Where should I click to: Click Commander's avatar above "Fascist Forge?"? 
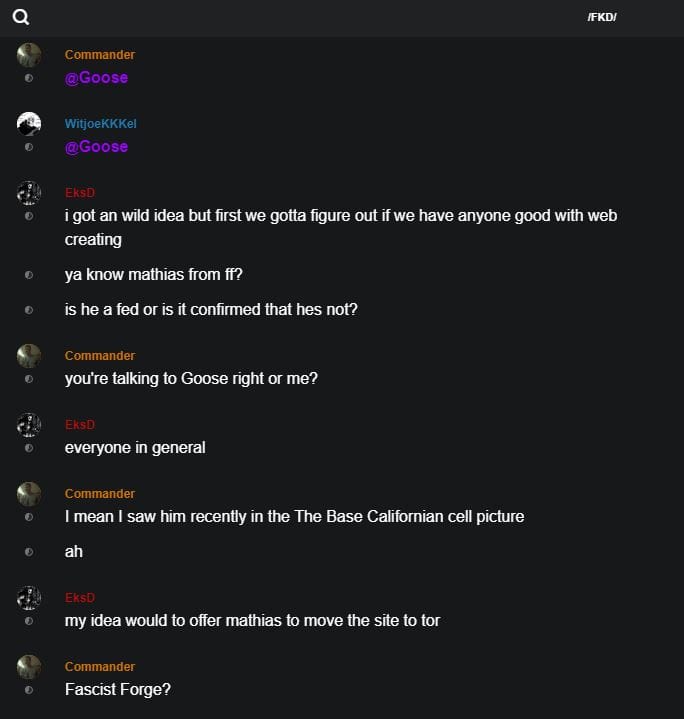(29, 667)
